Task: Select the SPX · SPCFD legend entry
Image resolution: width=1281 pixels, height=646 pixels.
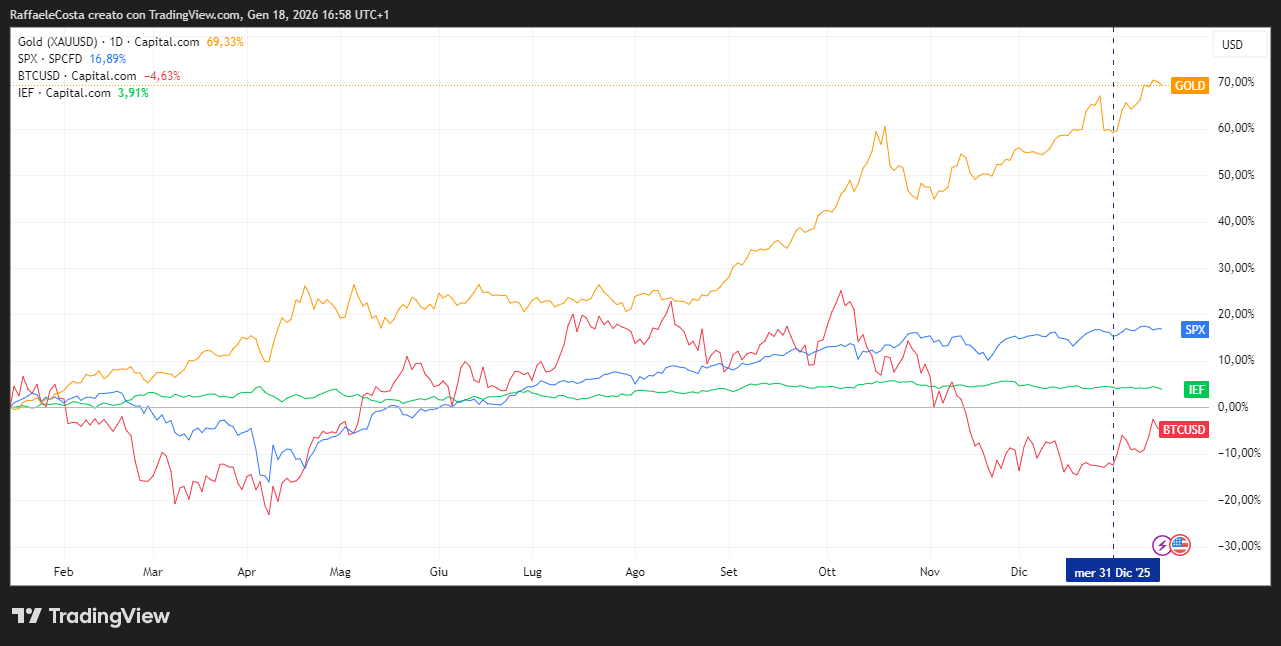Action: click(50, 59)
